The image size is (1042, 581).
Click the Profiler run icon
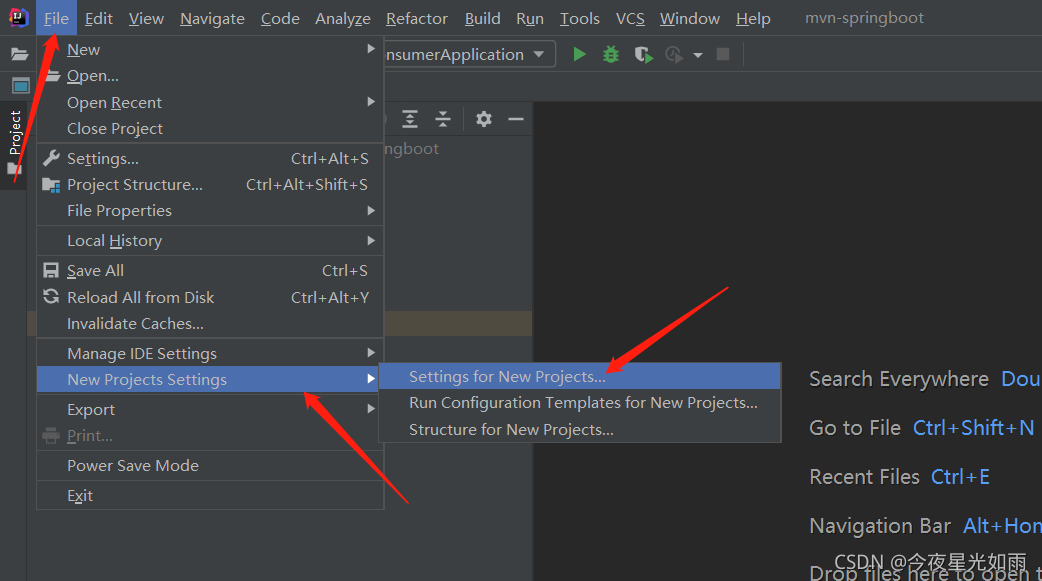(x=674, y=54)
